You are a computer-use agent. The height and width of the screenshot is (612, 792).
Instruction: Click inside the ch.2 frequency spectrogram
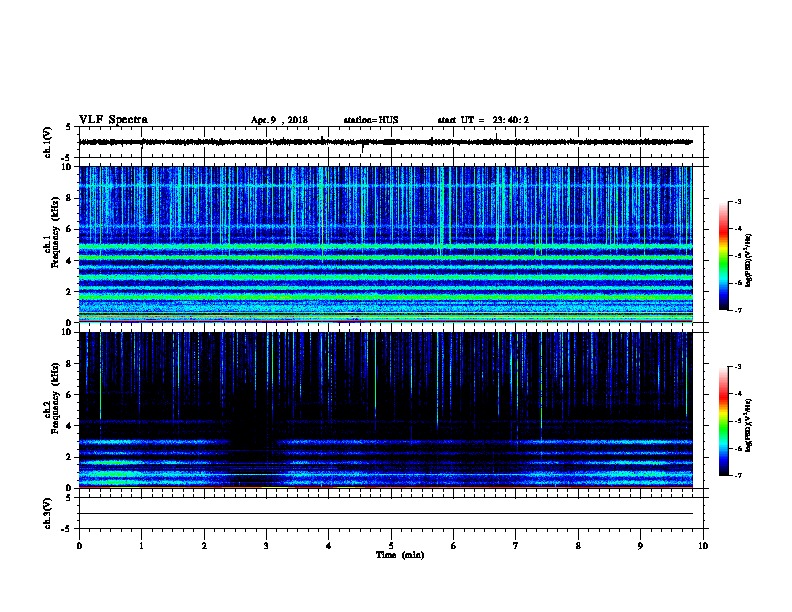386,410
